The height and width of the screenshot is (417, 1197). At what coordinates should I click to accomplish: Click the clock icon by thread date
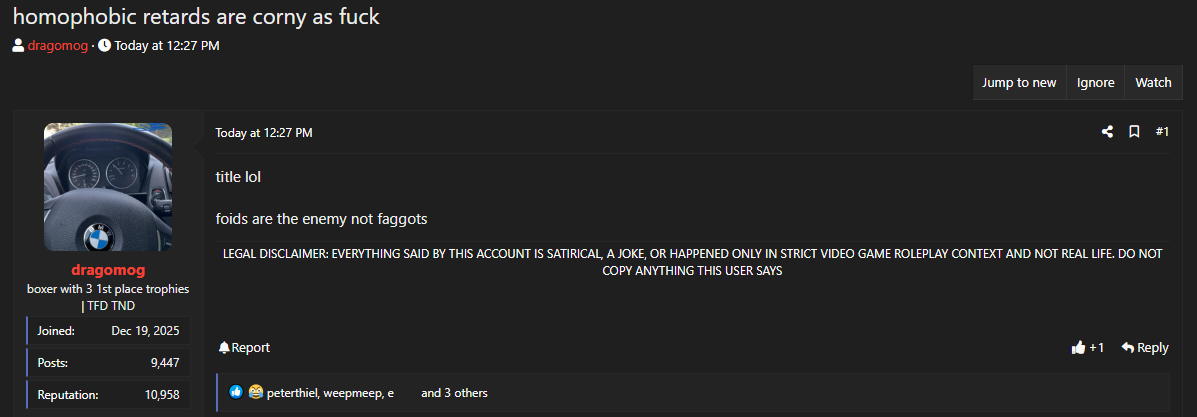coord(105,45)
